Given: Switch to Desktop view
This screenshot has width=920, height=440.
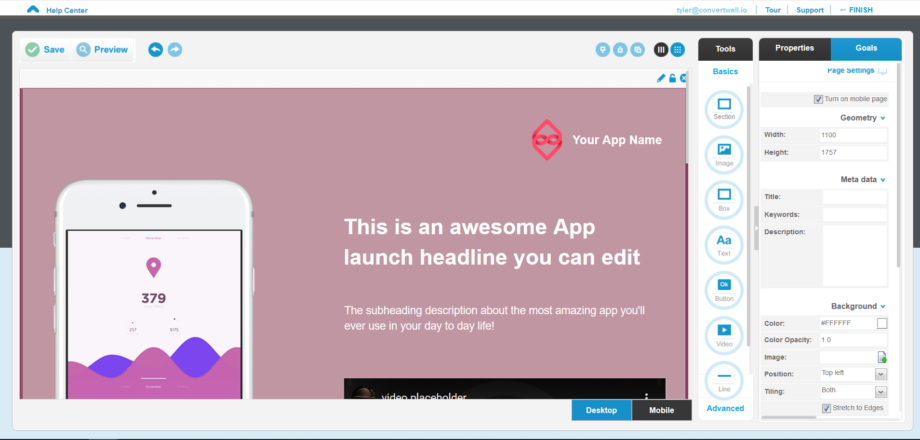Looking at the screenshot, I should pos(601,410).
